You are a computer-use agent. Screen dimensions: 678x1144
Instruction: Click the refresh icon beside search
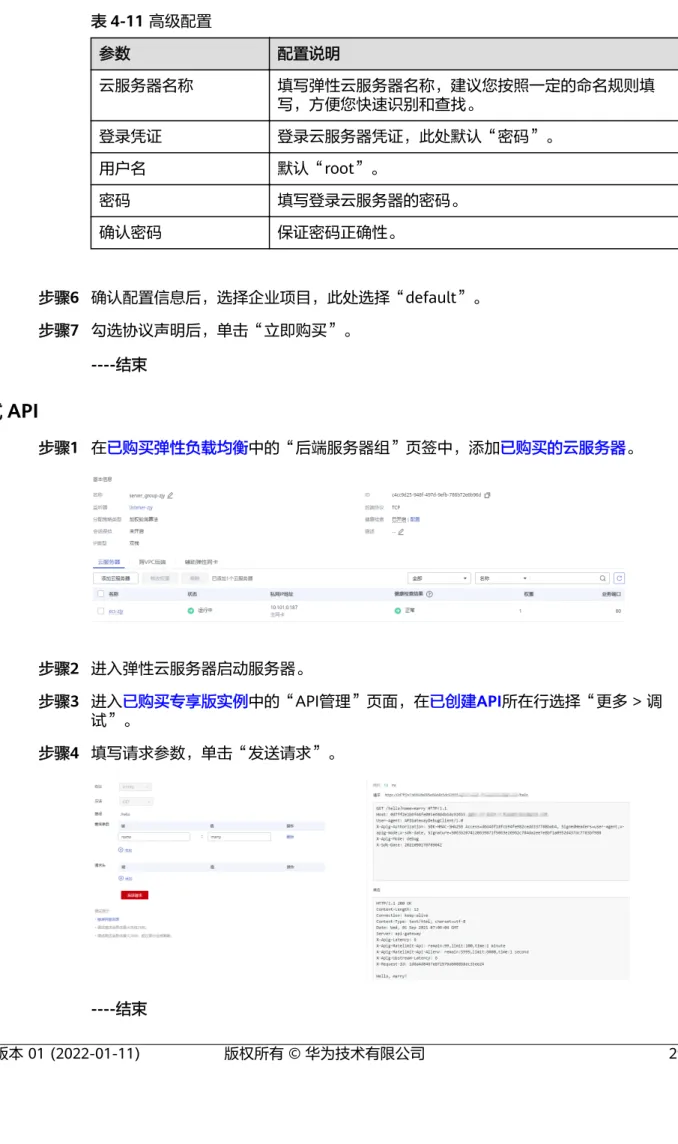click(619, 579)
